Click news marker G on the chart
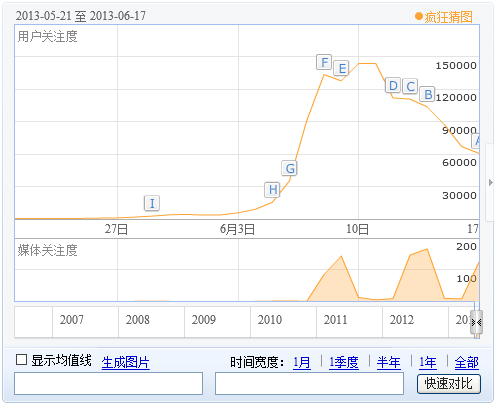The image size is (497, 405). [290, 168]
